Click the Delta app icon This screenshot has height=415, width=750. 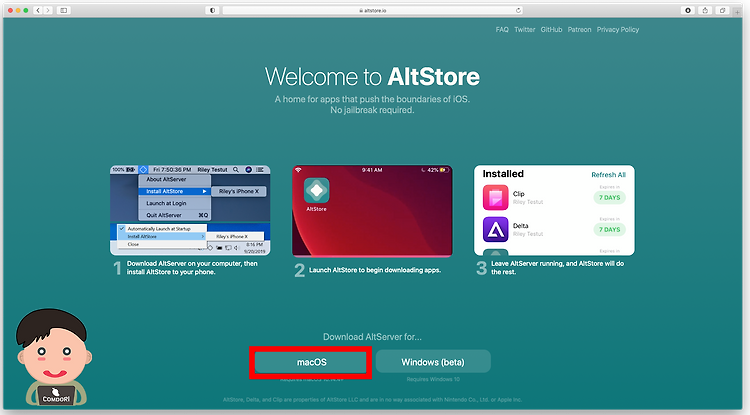(x=496, y=229)
